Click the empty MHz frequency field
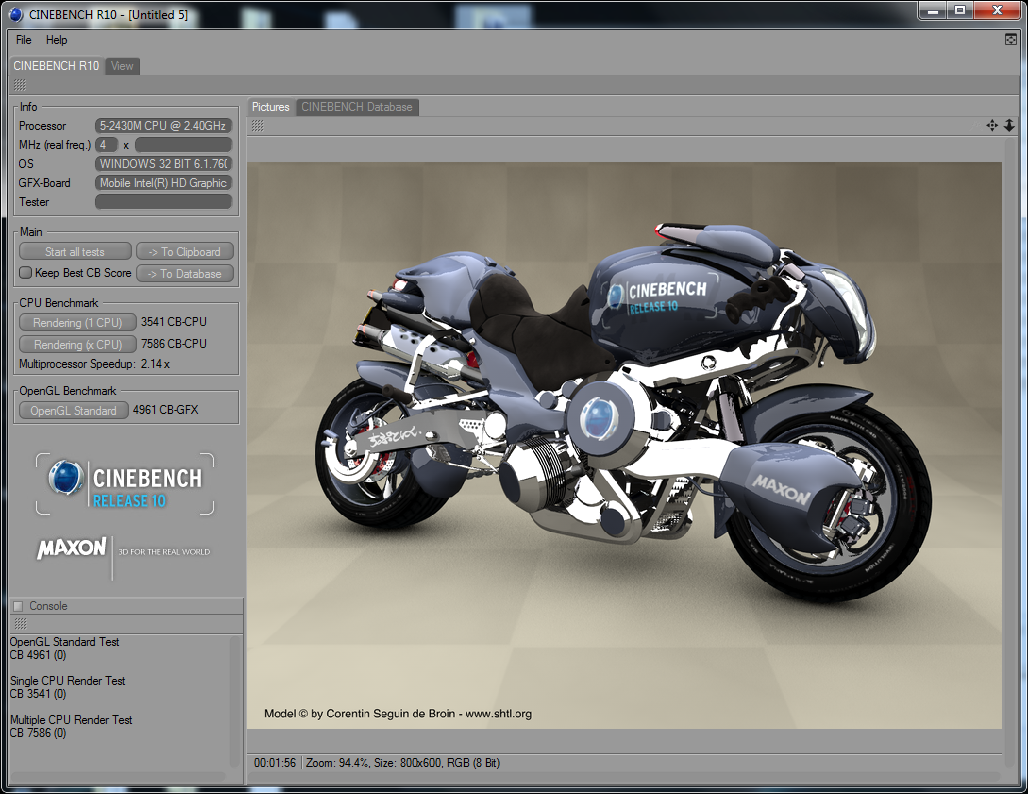The image size is (1028, 794). click(x=184, y=145)
